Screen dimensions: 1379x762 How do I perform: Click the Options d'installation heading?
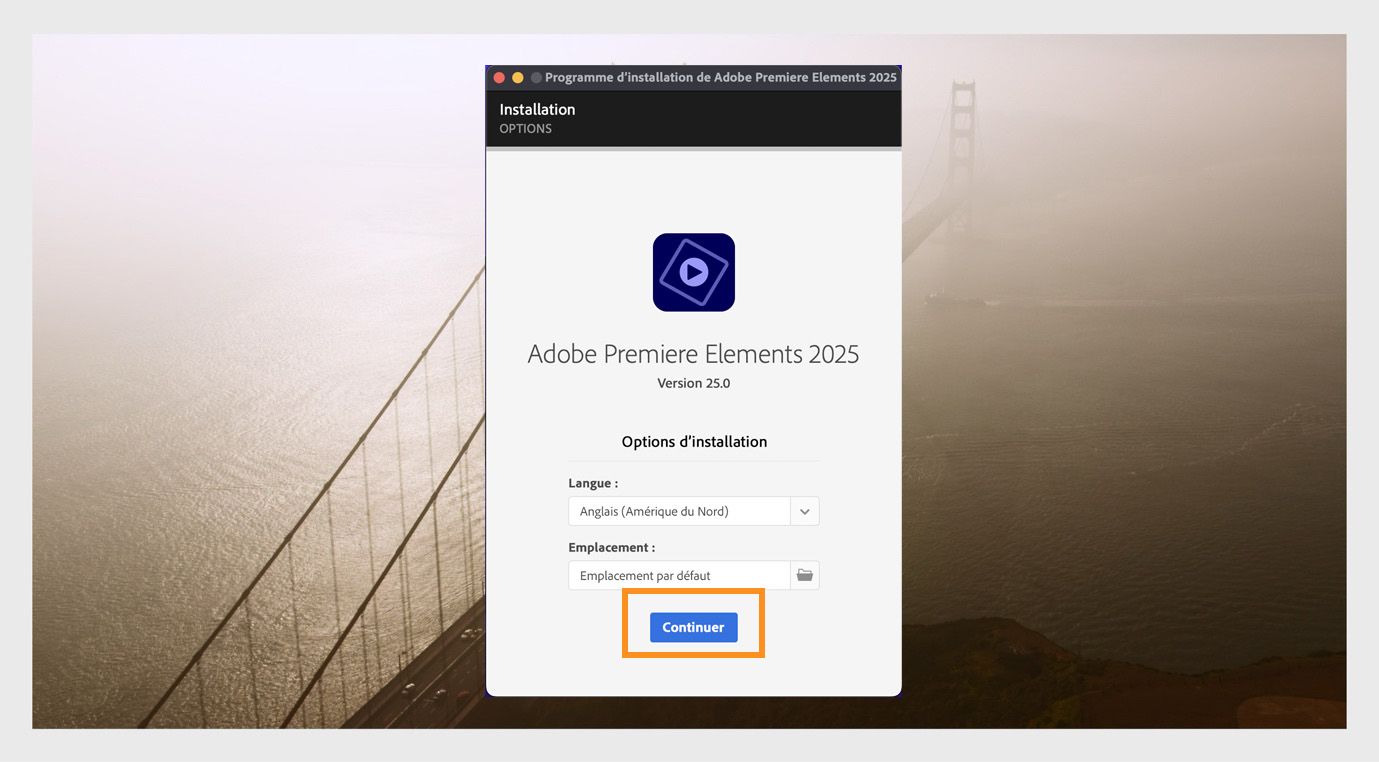pos(694,441)
